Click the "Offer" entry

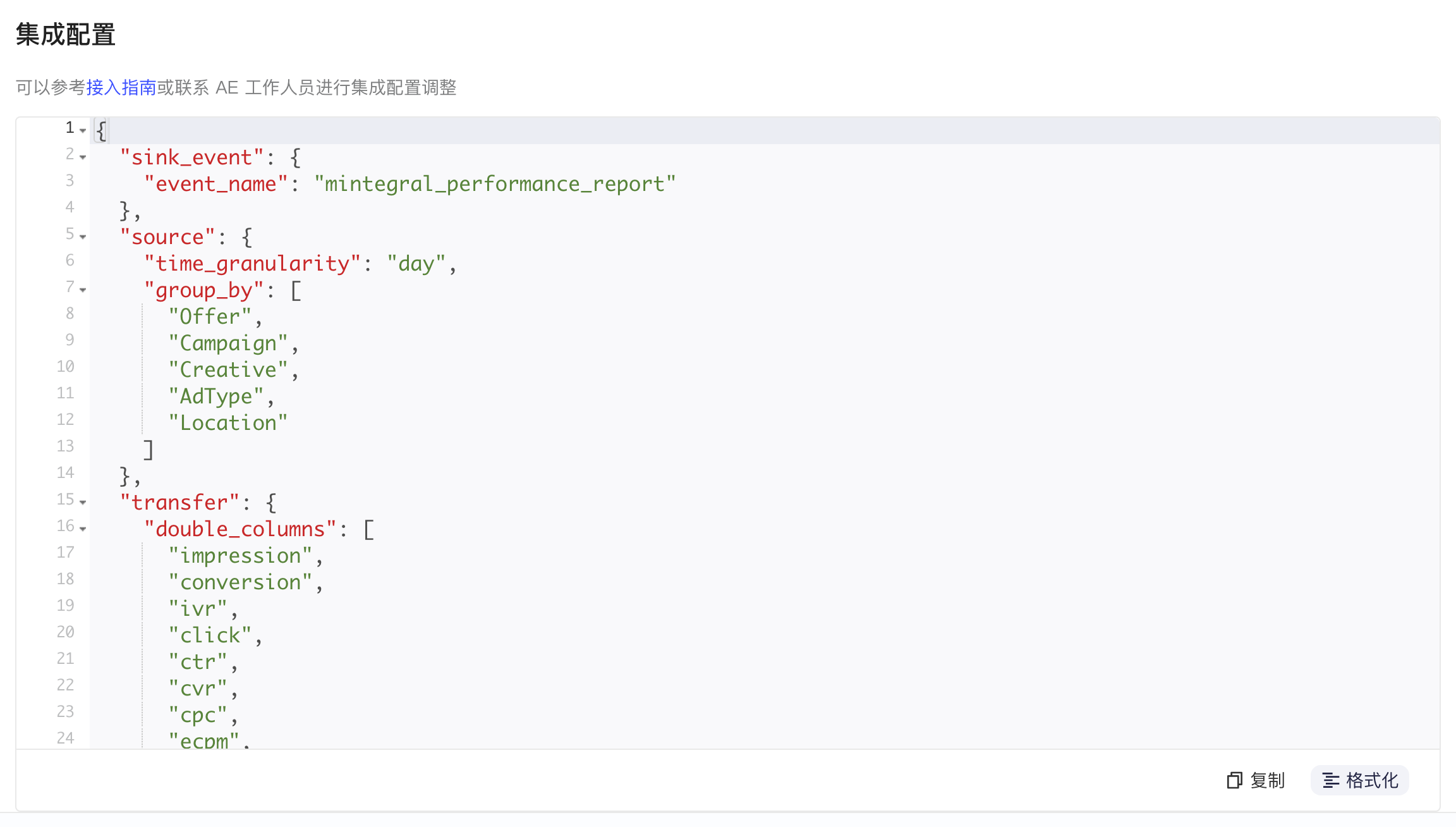pos(210,317)
